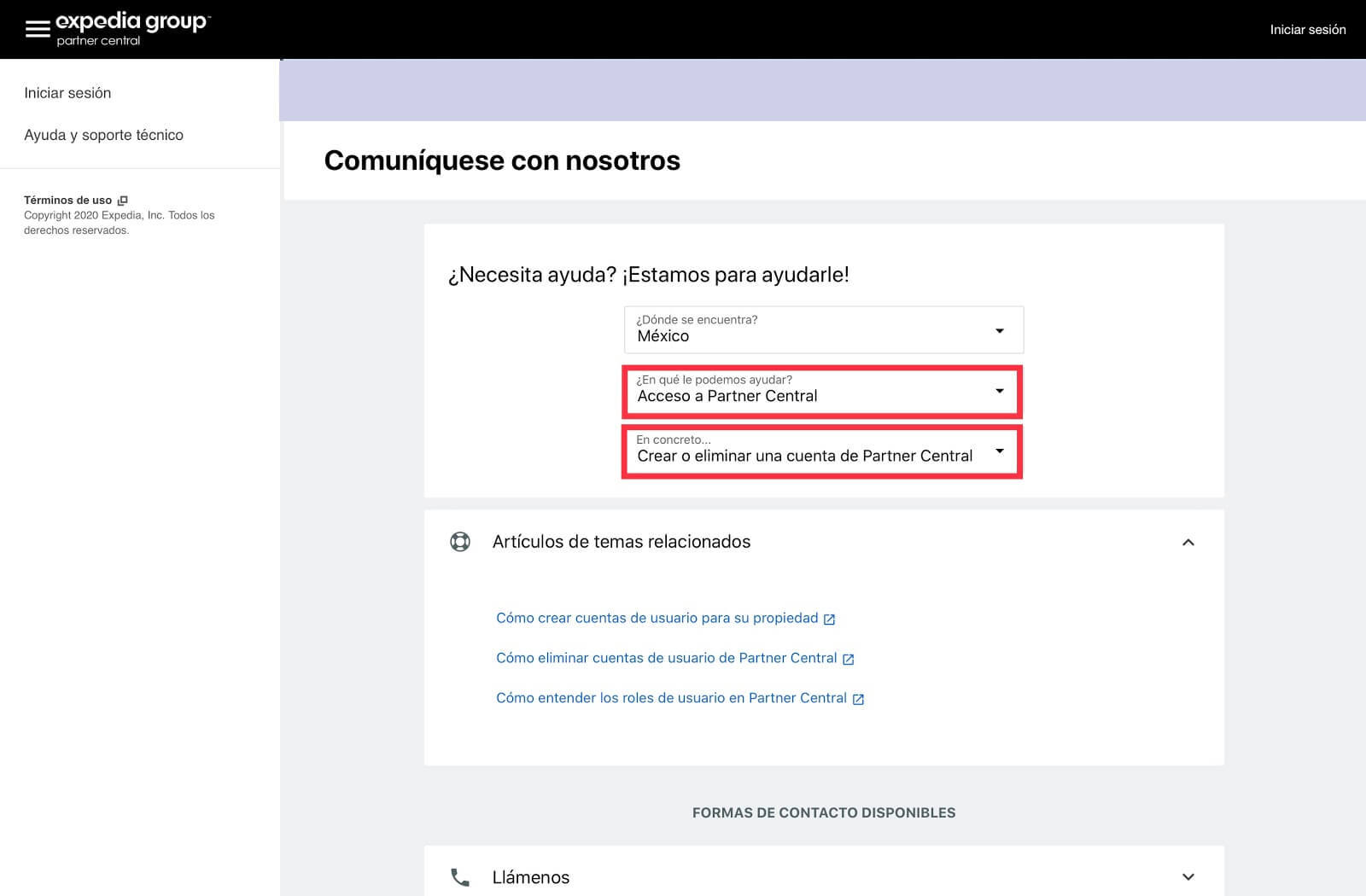Open the Términos de uso link
This screenshot has width=1366, height=896.
(68, 201)
